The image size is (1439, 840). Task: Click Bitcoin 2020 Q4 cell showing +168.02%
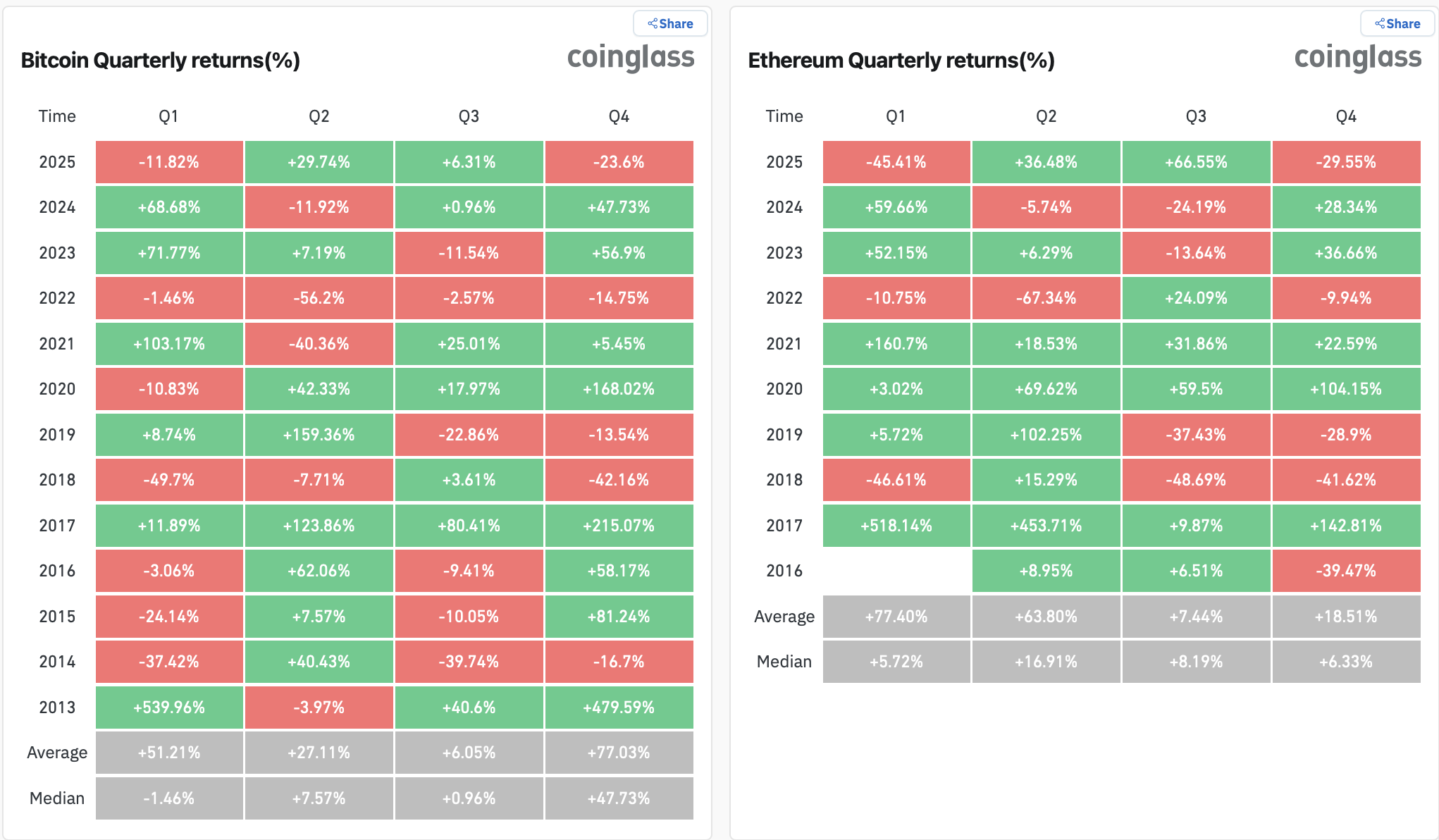[x=619, y=389]
